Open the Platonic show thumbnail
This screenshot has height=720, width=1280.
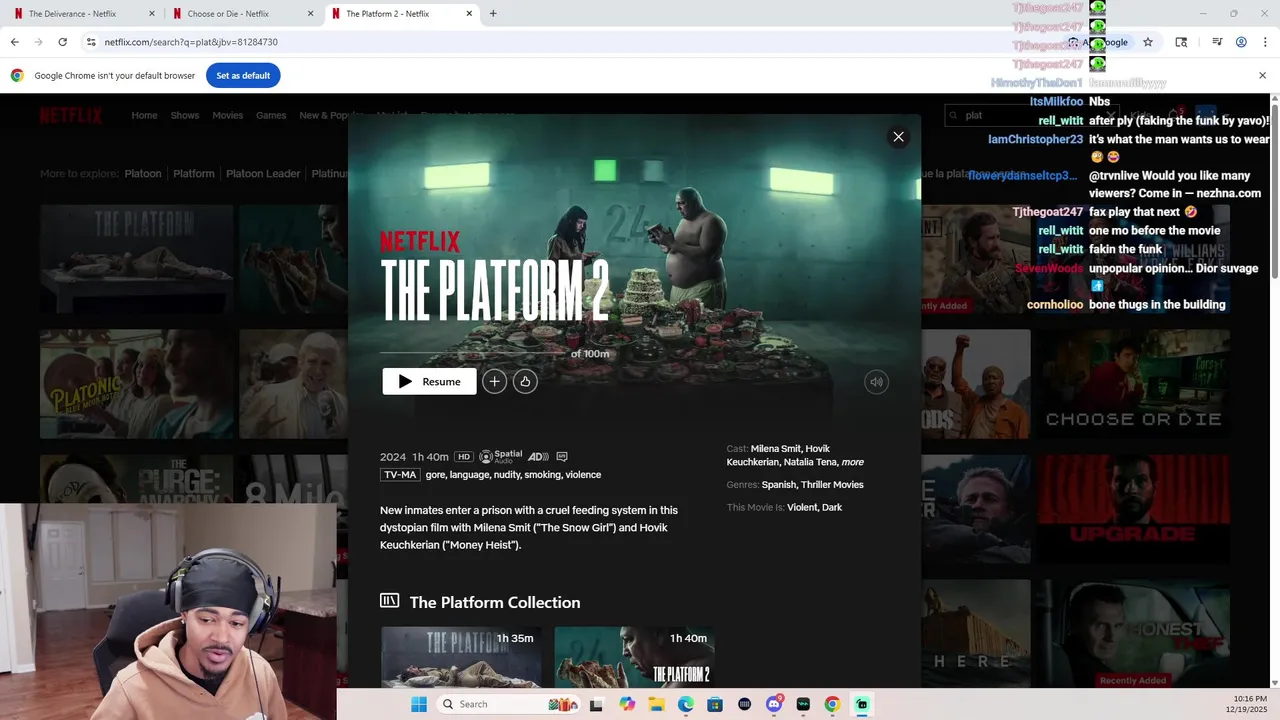(x=136, y=384)
